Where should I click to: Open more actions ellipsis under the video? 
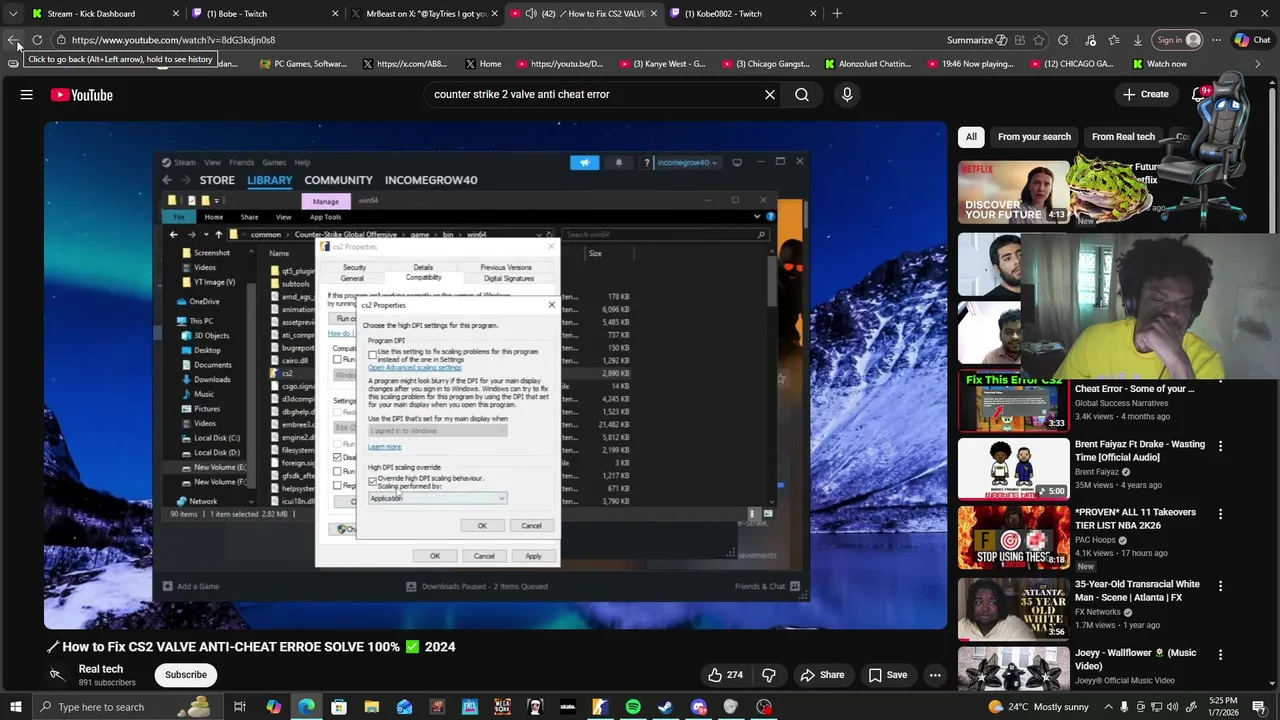point(935,675)
